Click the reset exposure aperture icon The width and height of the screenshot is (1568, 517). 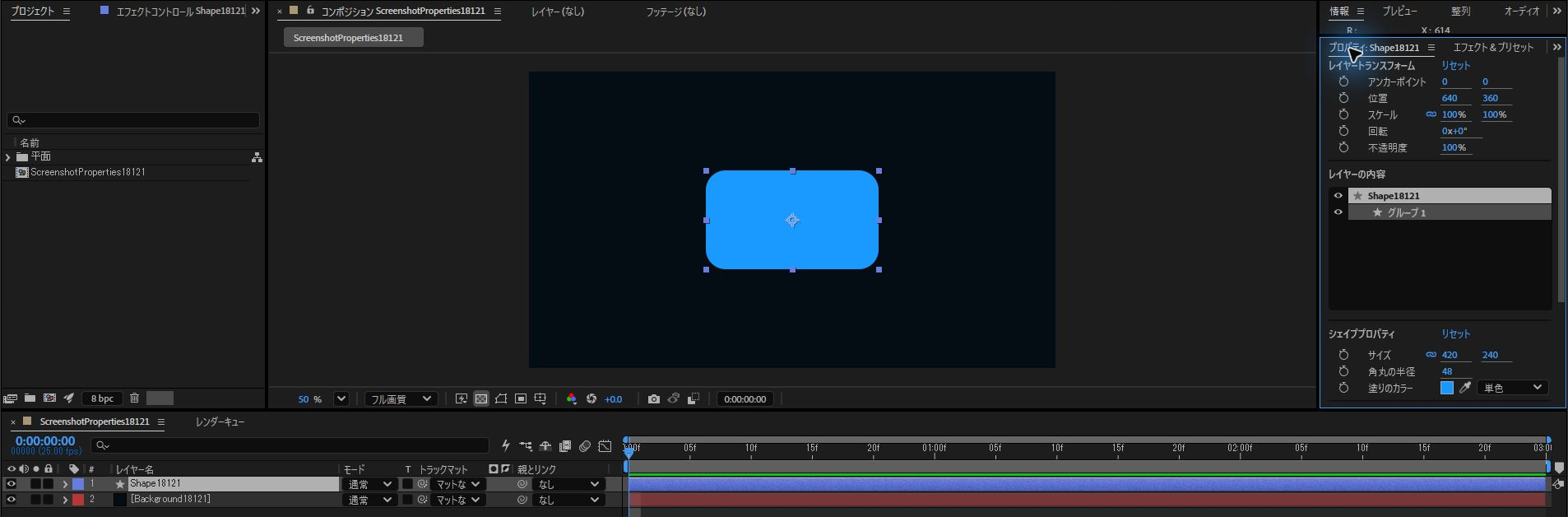[591, 399]
